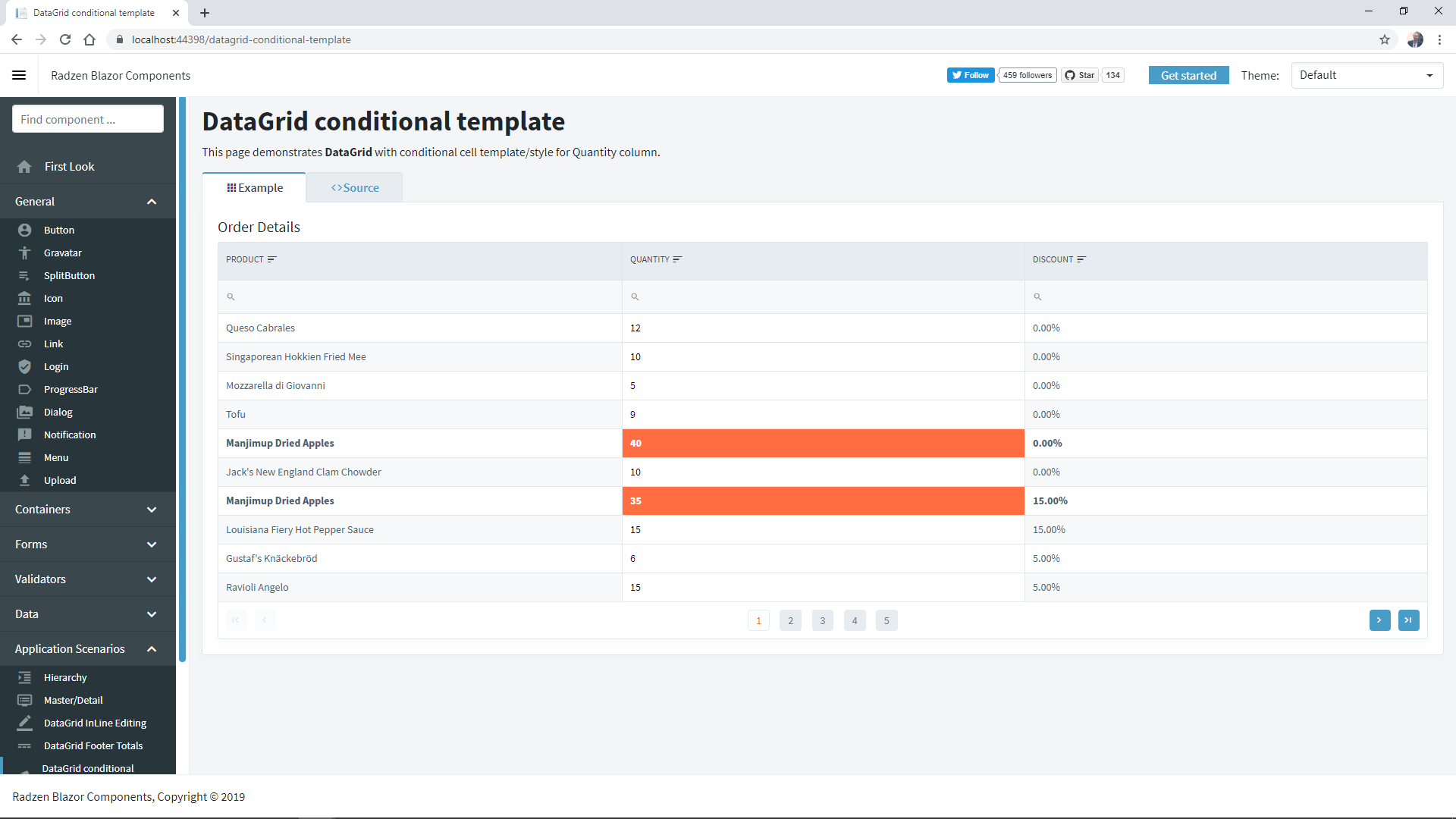
Task: Go to last page using pagination icon
Action: [x=1408, y=620]
